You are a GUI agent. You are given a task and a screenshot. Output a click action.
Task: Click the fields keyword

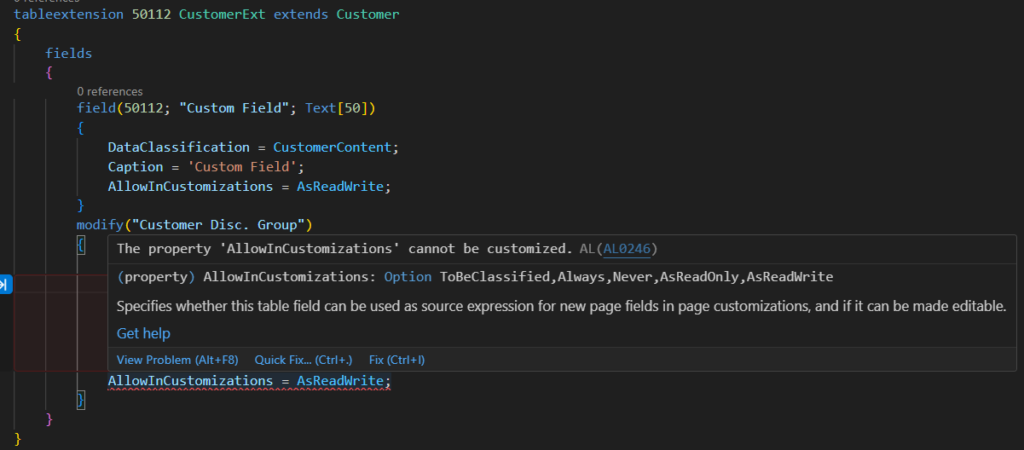68,52
